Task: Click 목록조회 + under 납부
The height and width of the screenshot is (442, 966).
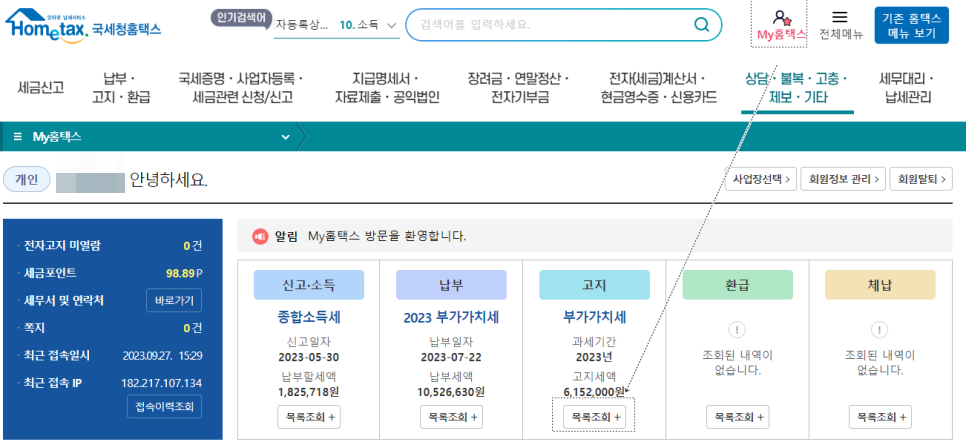Action: 452,417
